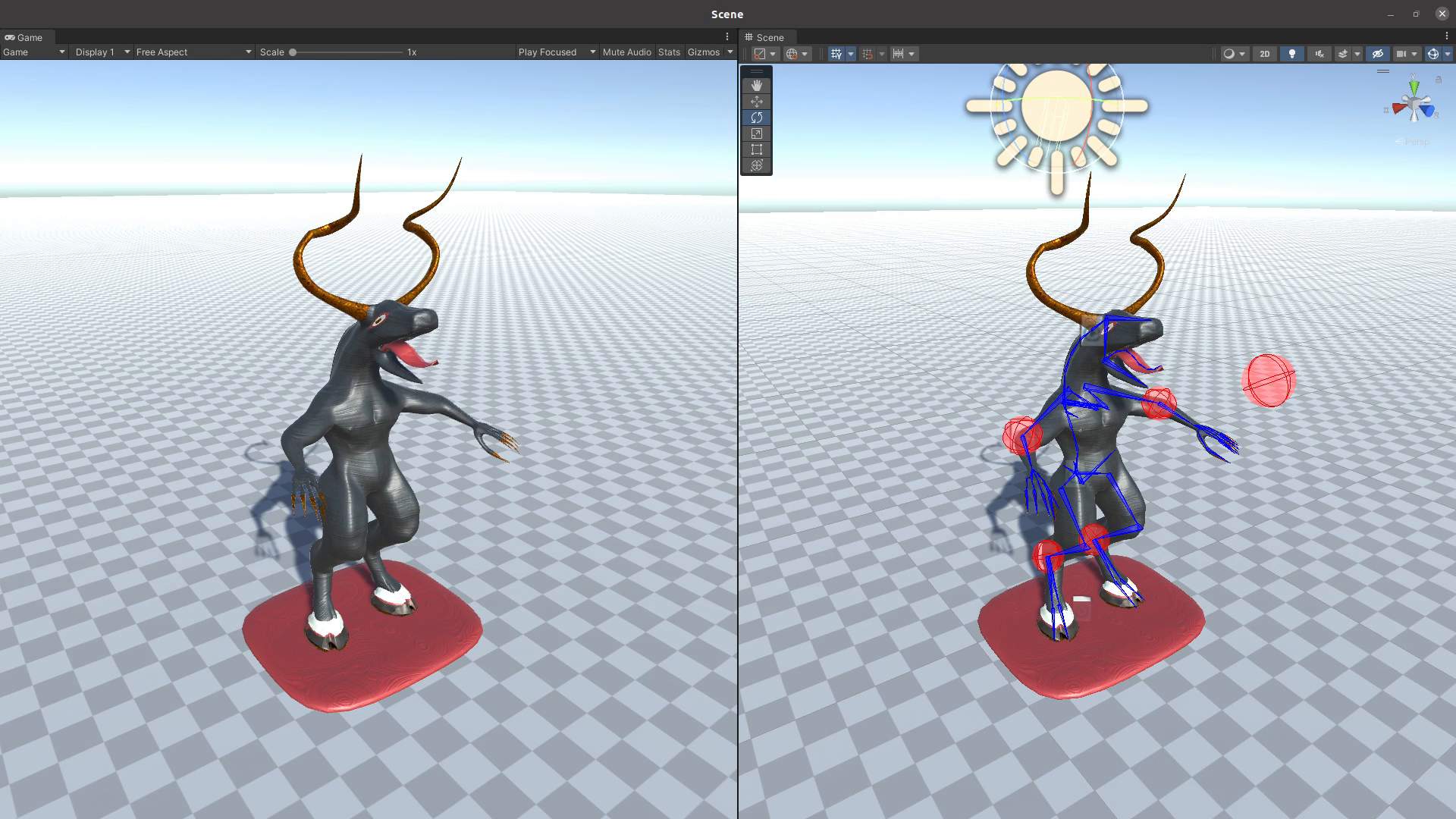Click the orientation gizmo overlay handle

point(1383,71)
